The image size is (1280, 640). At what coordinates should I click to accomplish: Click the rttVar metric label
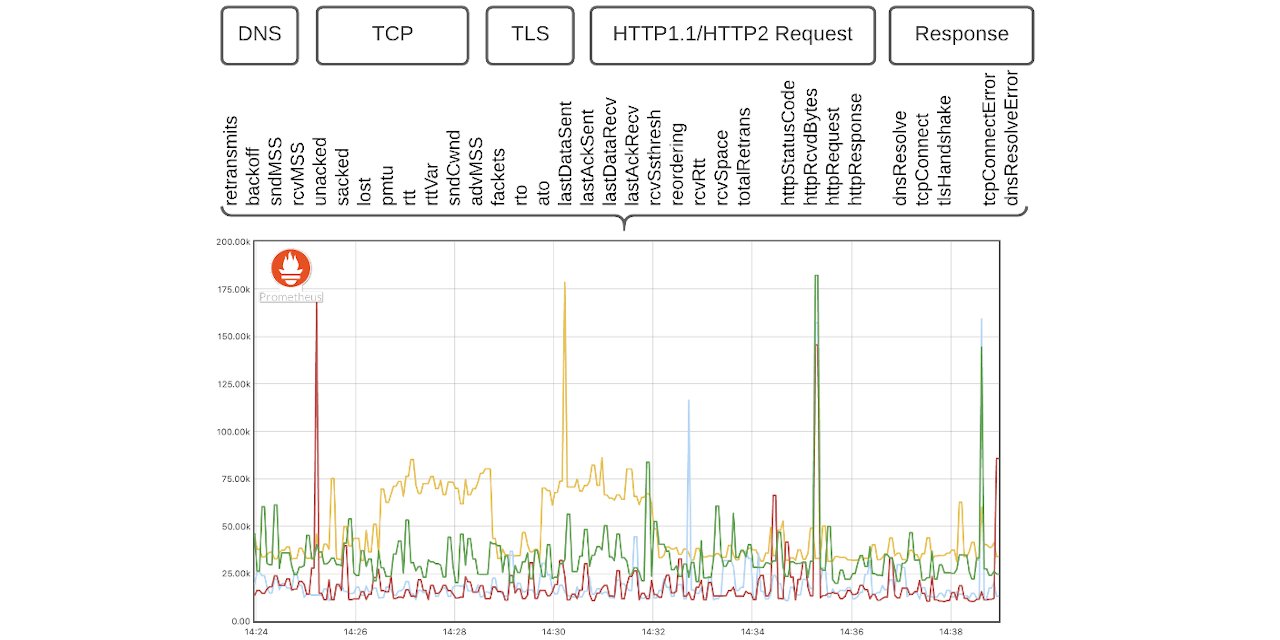432,184
